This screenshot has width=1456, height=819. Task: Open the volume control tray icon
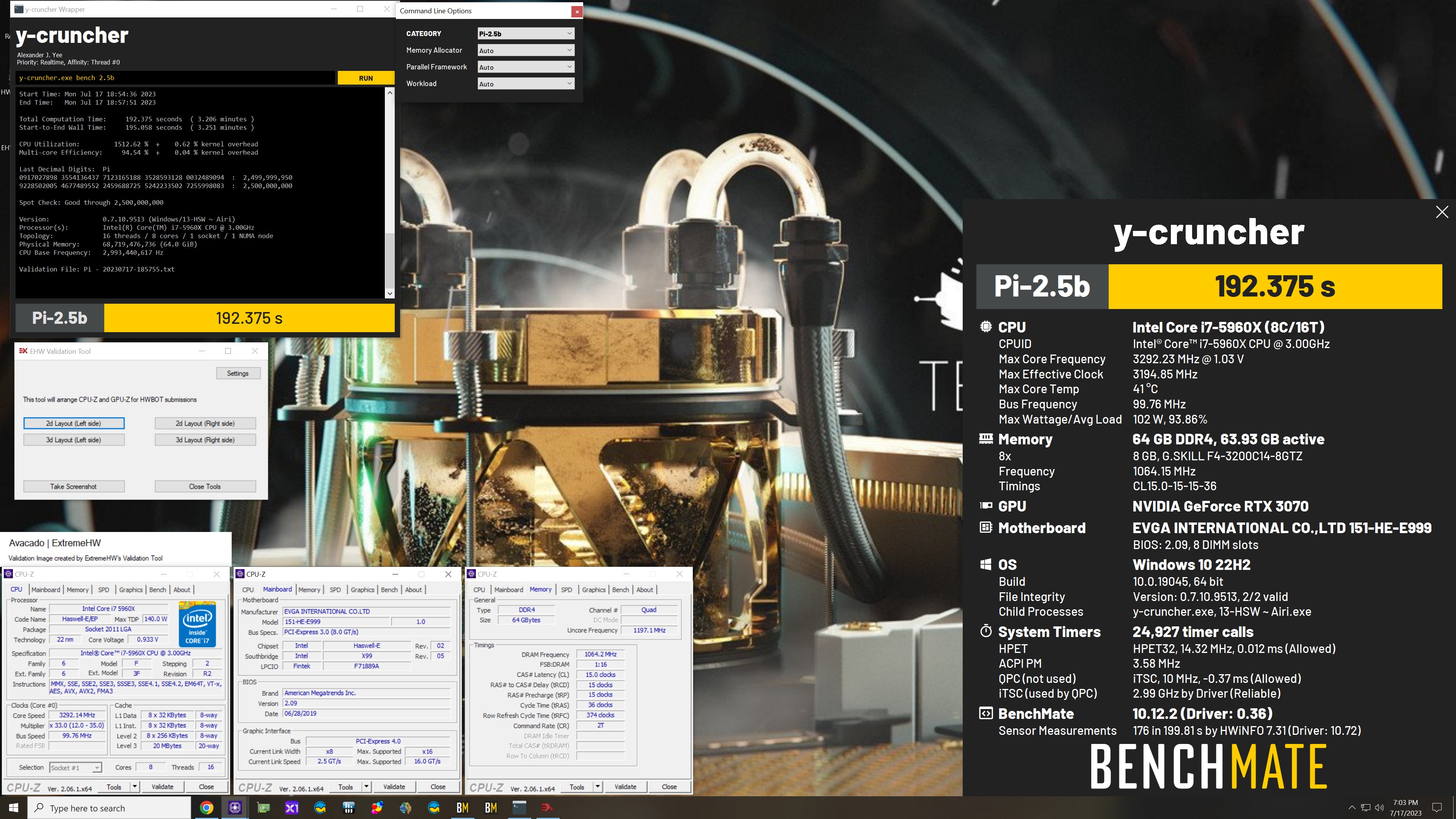click(1379, 808)
